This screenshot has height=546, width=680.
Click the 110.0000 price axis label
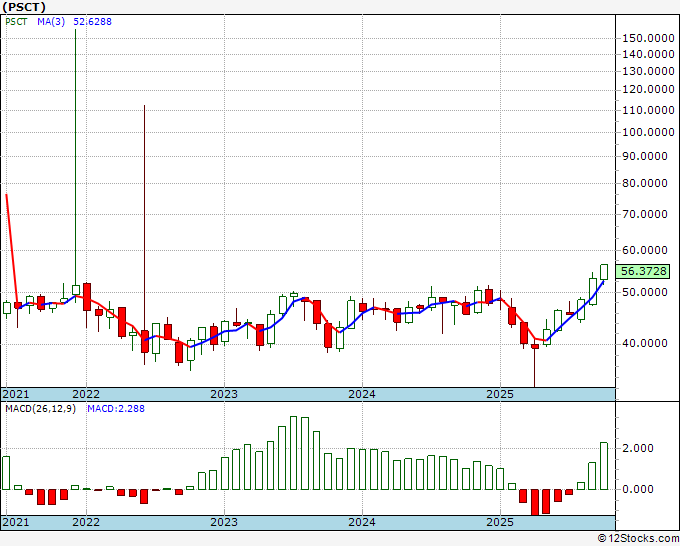tap(648, 110)
